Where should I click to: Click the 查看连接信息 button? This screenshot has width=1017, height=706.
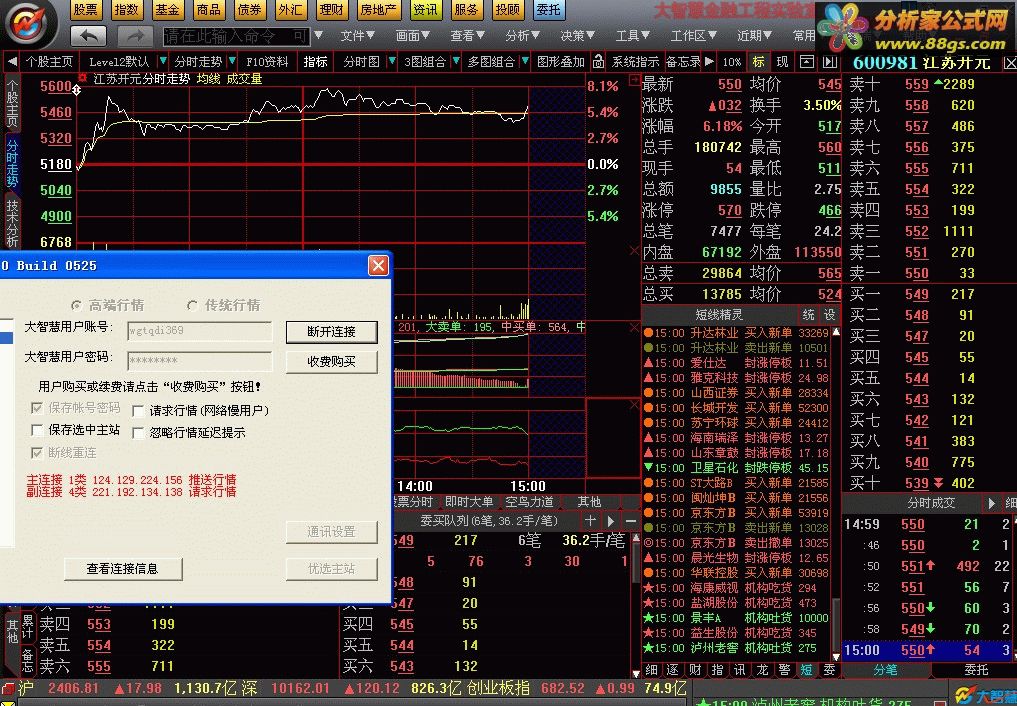click(123, 569)
